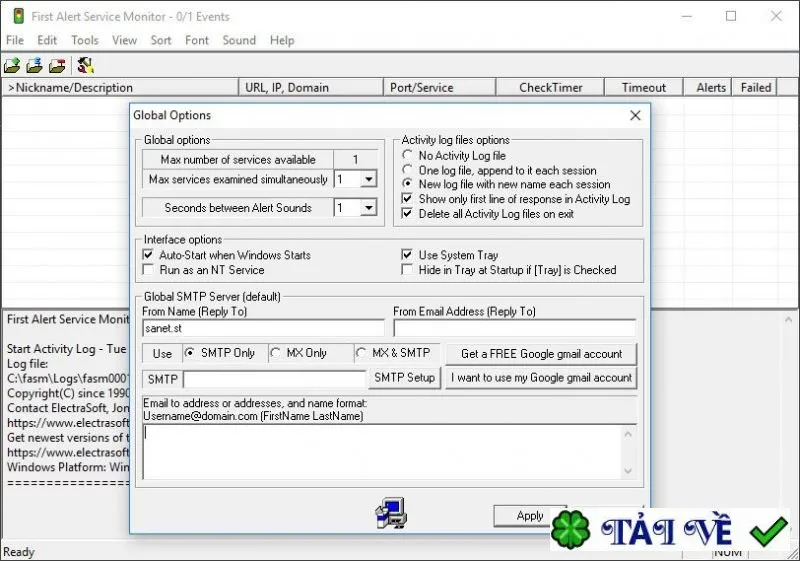Click the green clover icon
Image resolution: width=800 pixels, height=561 pixels.
tap(571, 529)
